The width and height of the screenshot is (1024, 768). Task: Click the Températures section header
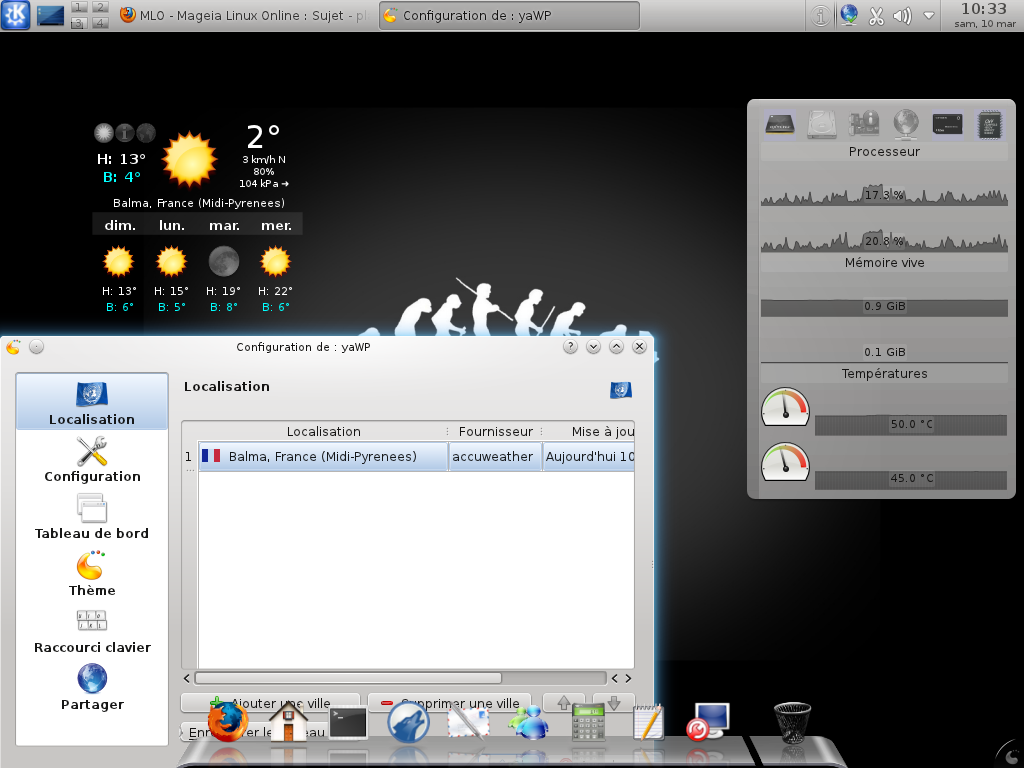tap(884, 374)
